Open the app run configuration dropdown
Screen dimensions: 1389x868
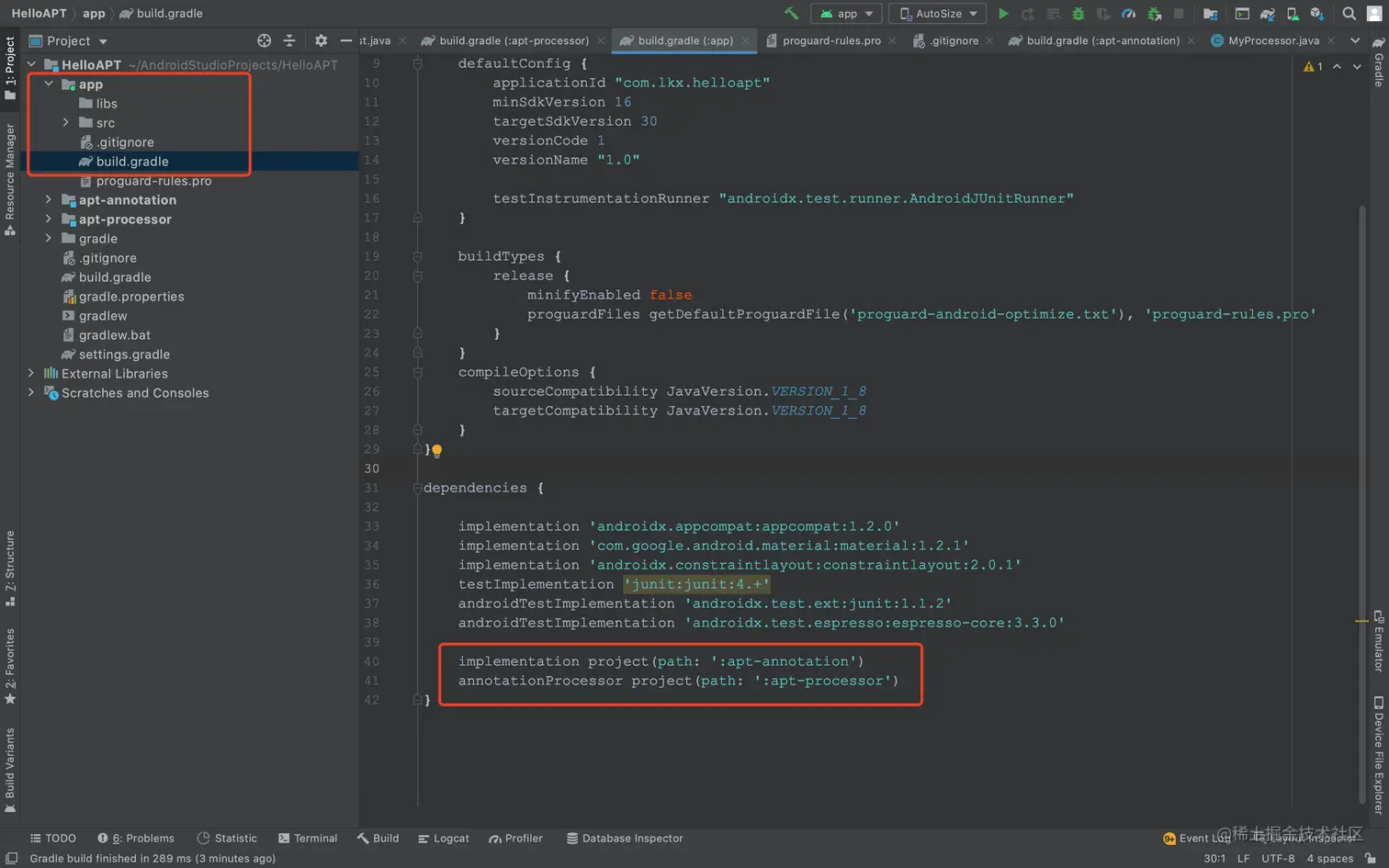coord(846,14)
